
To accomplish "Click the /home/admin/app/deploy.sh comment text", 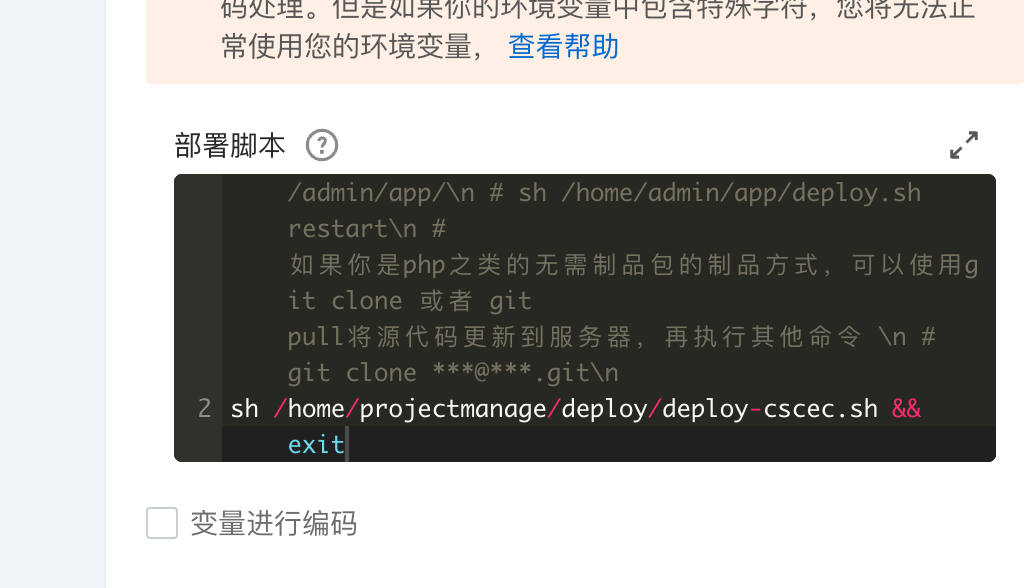I will click(741, 193).
